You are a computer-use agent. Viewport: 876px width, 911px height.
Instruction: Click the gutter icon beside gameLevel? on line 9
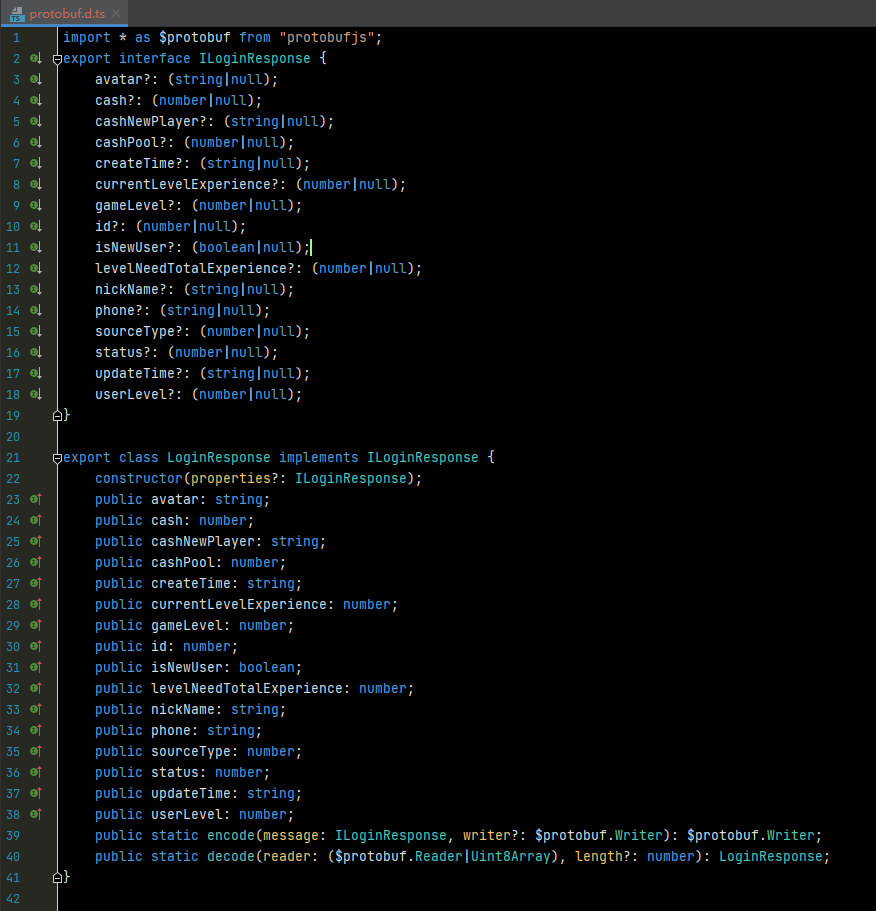point(35,205)
